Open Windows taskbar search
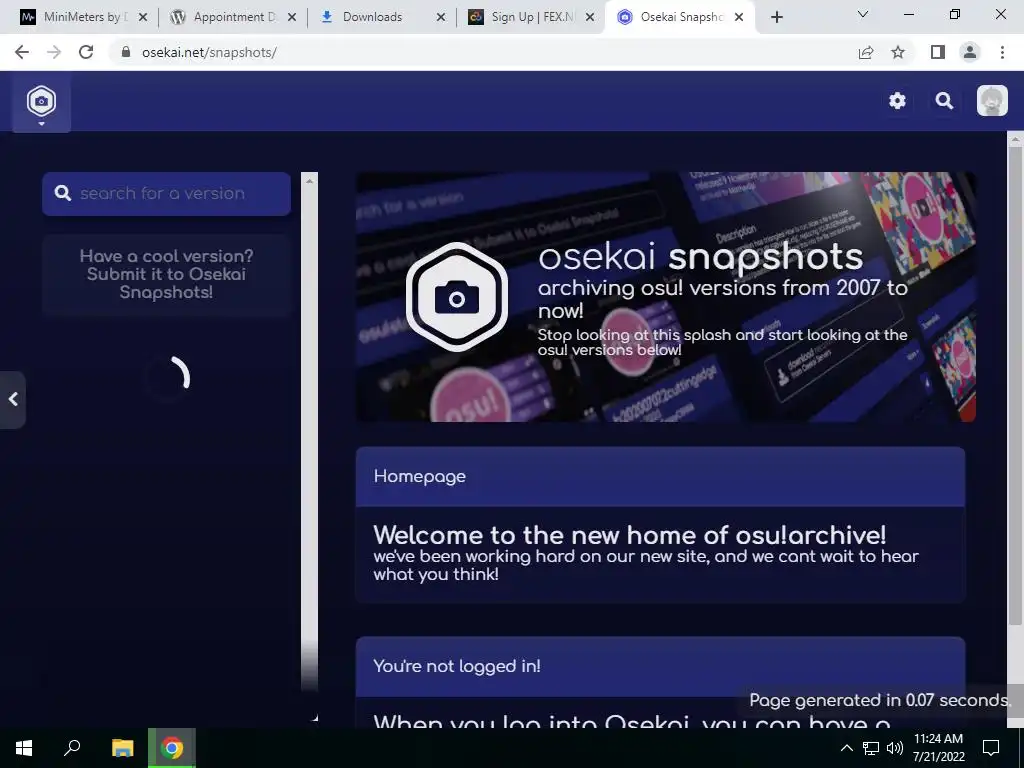This screenshot has width=1024, height=768. 72,748
